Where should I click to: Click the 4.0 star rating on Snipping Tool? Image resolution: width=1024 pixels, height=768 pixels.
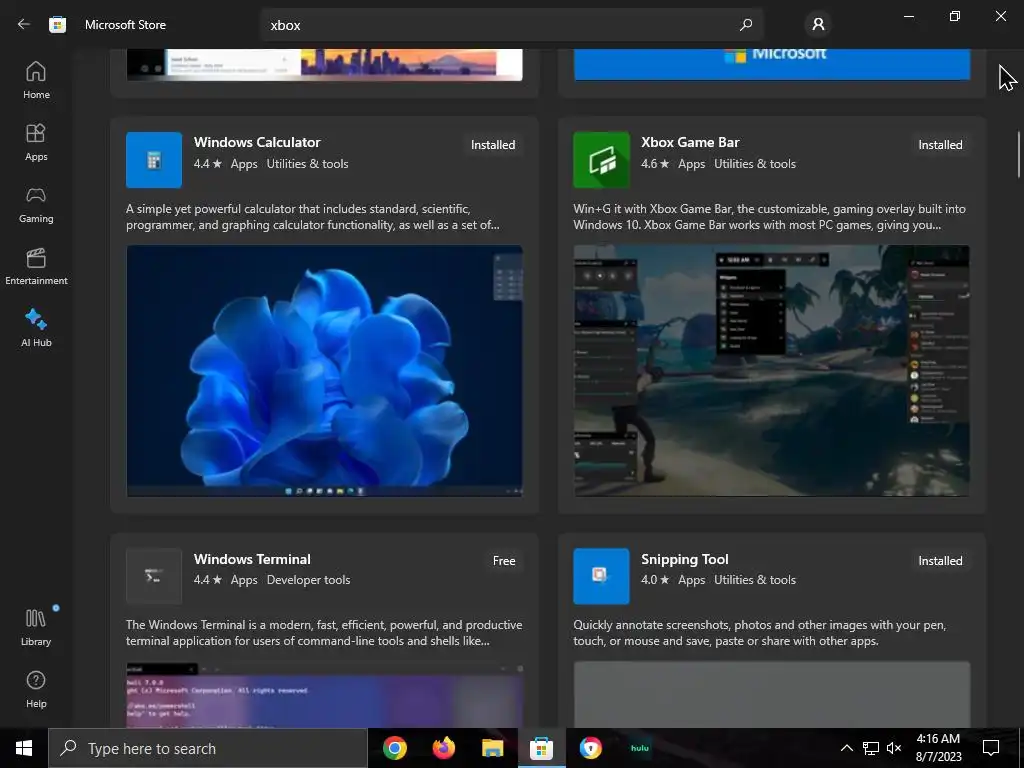(x=655, y=580)
